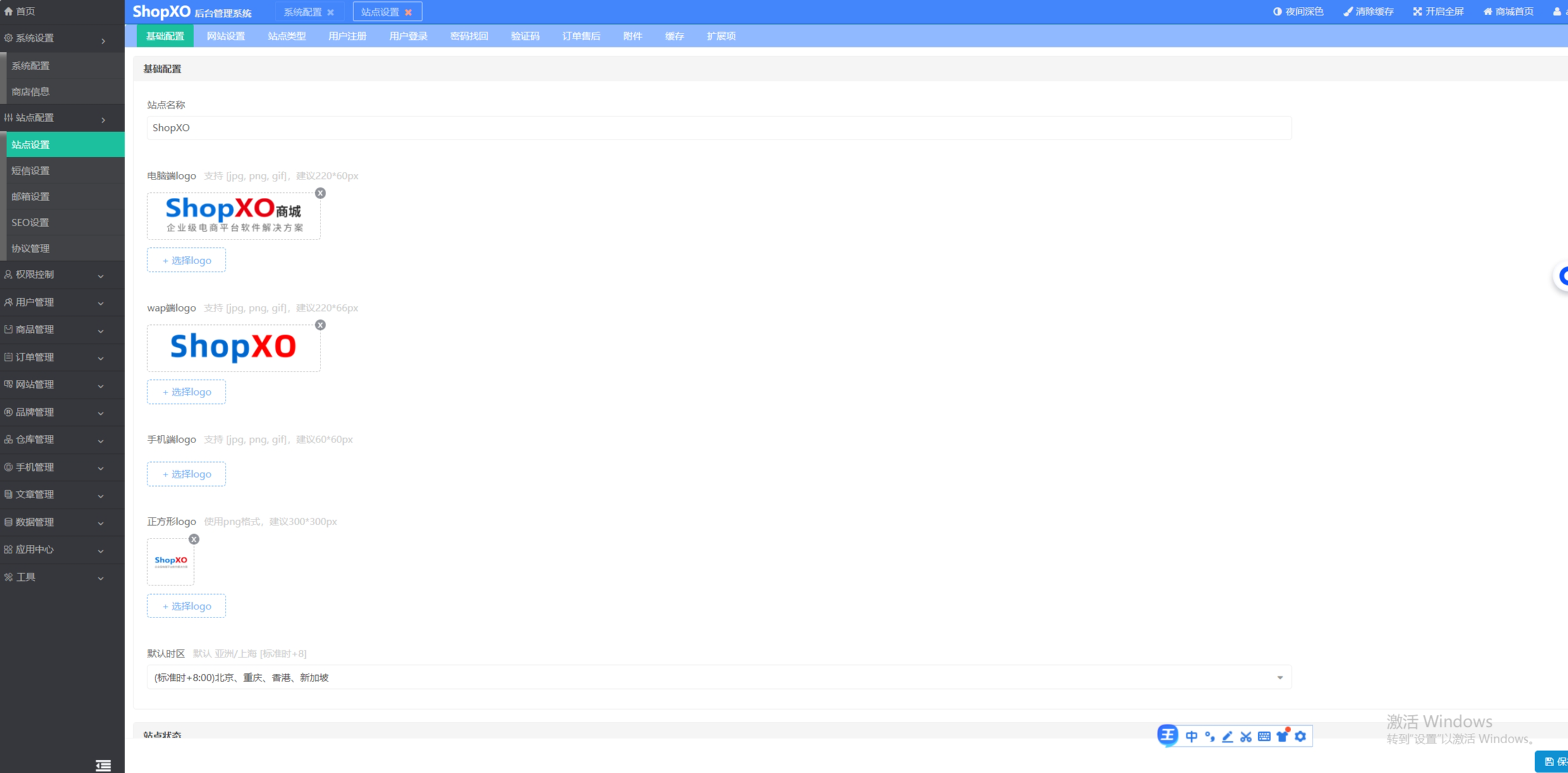Go to 首页 home in the sidebar
The width and height of the screenshot is (1568, 773).
tap(20, 11)
